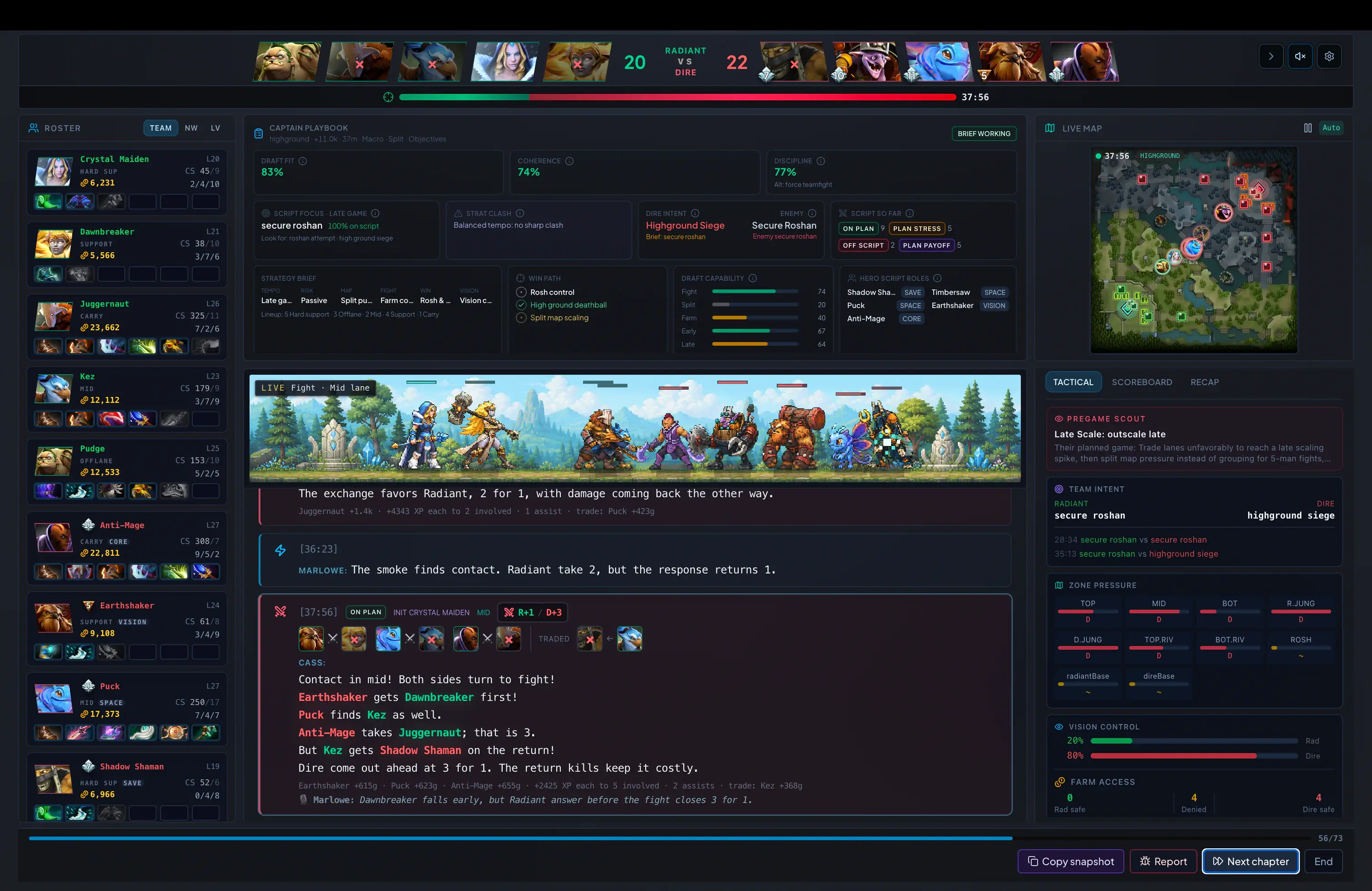This screenshot has width=1372, height=891.
Task: Toggle the Auto map mode button
Action: (x=1331, y=128)
